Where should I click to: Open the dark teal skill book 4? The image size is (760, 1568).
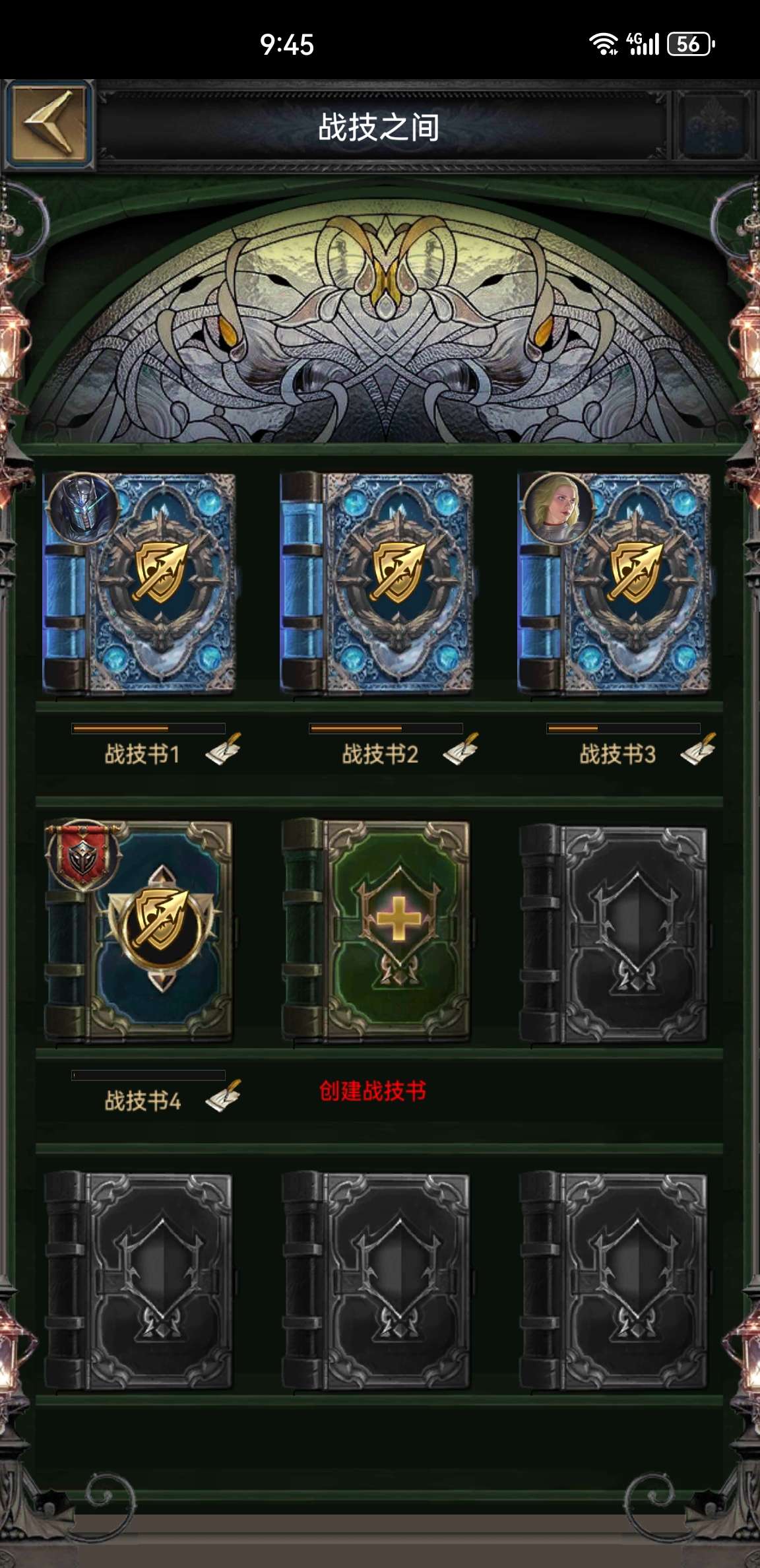tap(139, 931)
